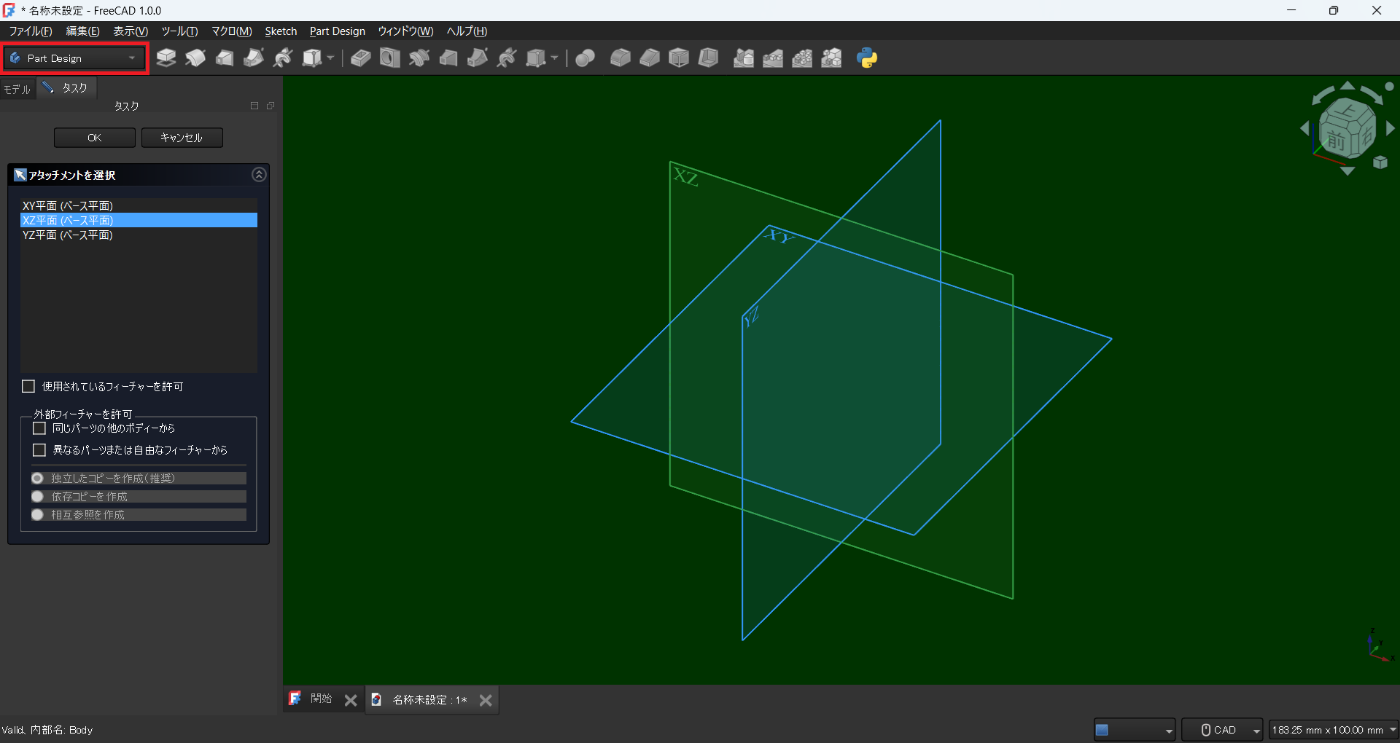1400x743 pixels.
Task: Enable 使用されているフィーチャーを許可 checkbox
Action: tap(29, 386)
